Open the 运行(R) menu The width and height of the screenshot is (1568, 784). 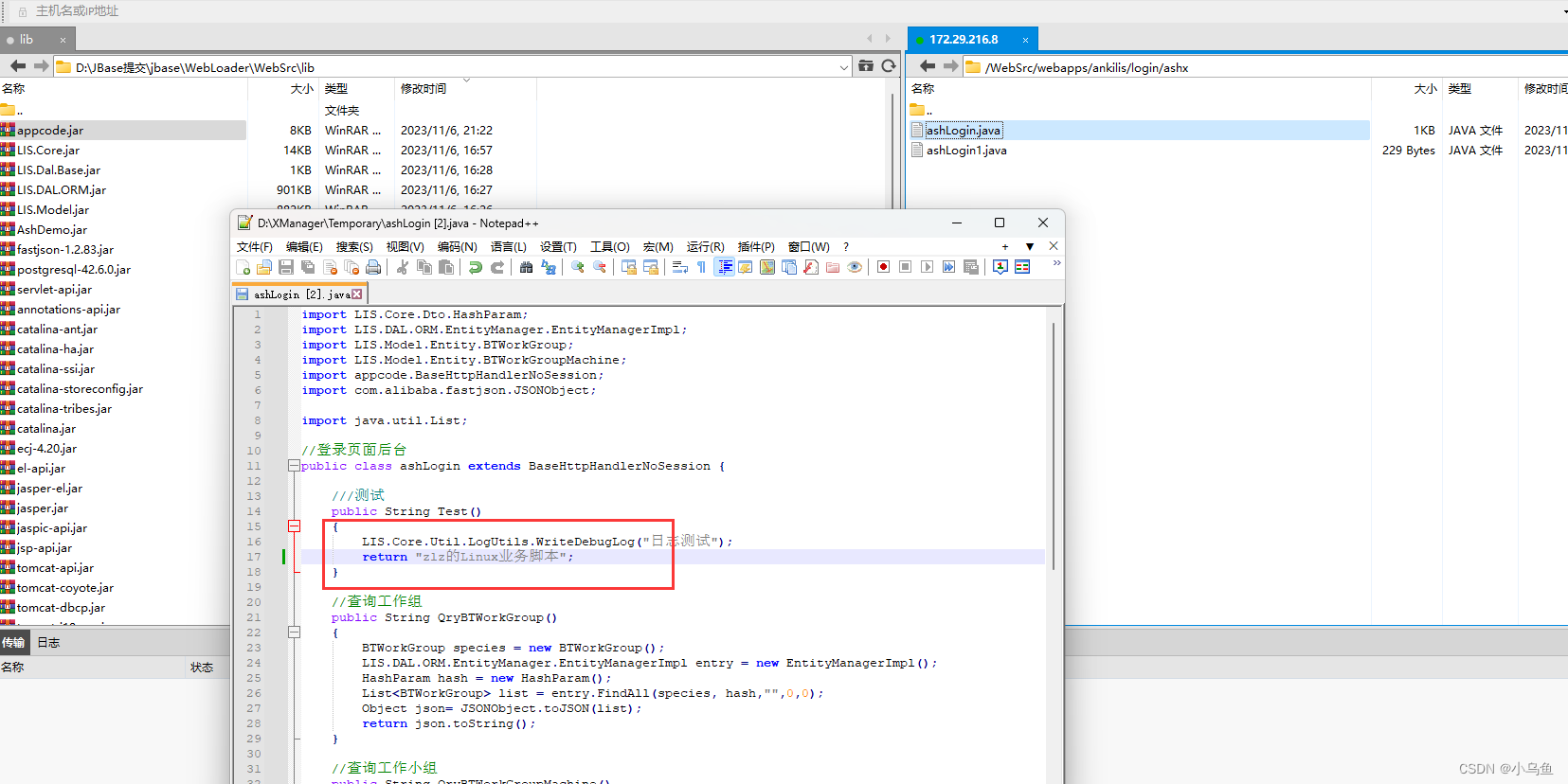pos(705,247)
